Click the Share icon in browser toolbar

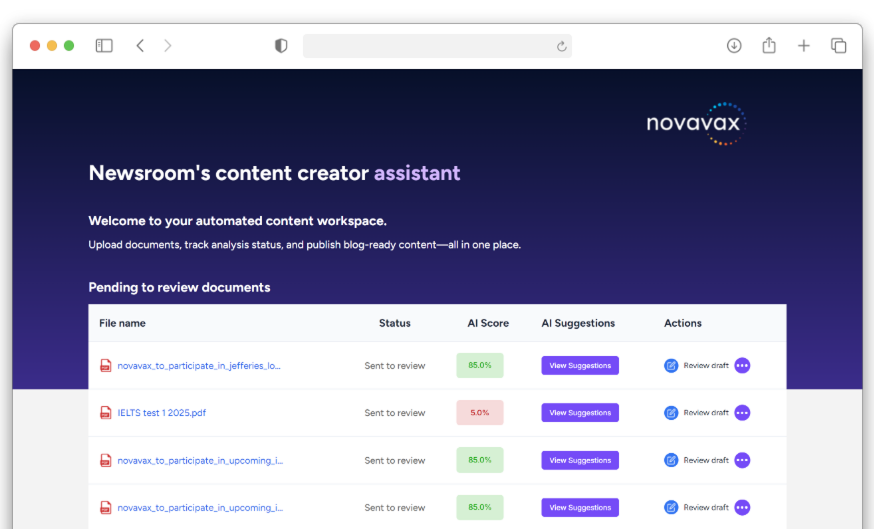tap(769, 46)
